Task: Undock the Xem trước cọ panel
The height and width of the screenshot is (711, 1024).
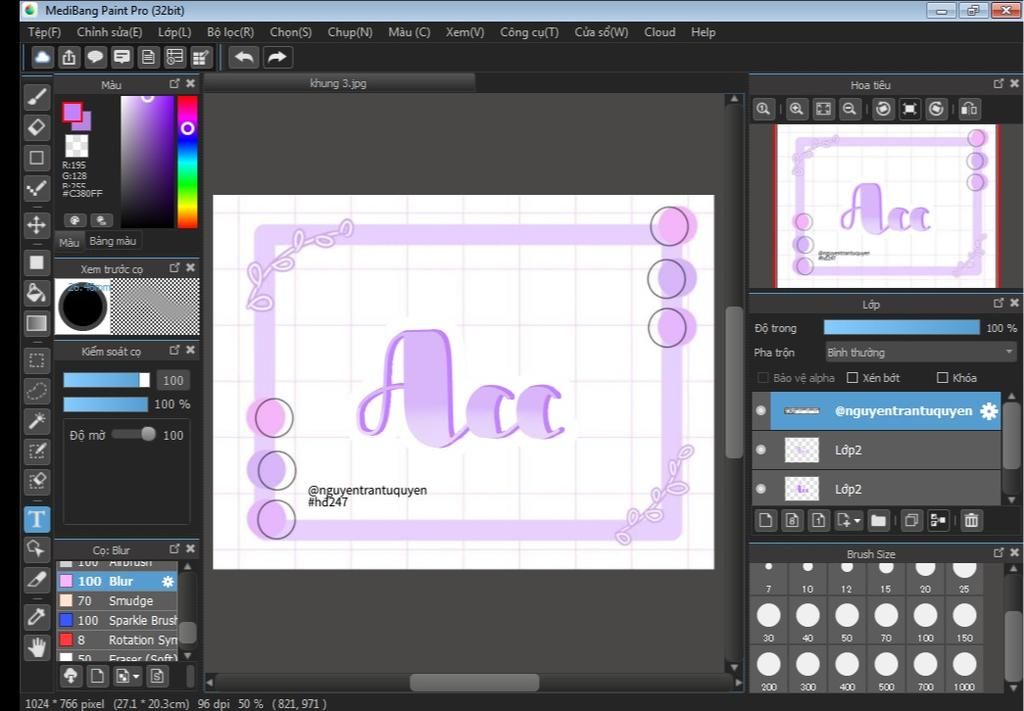Action: point(174,268)
